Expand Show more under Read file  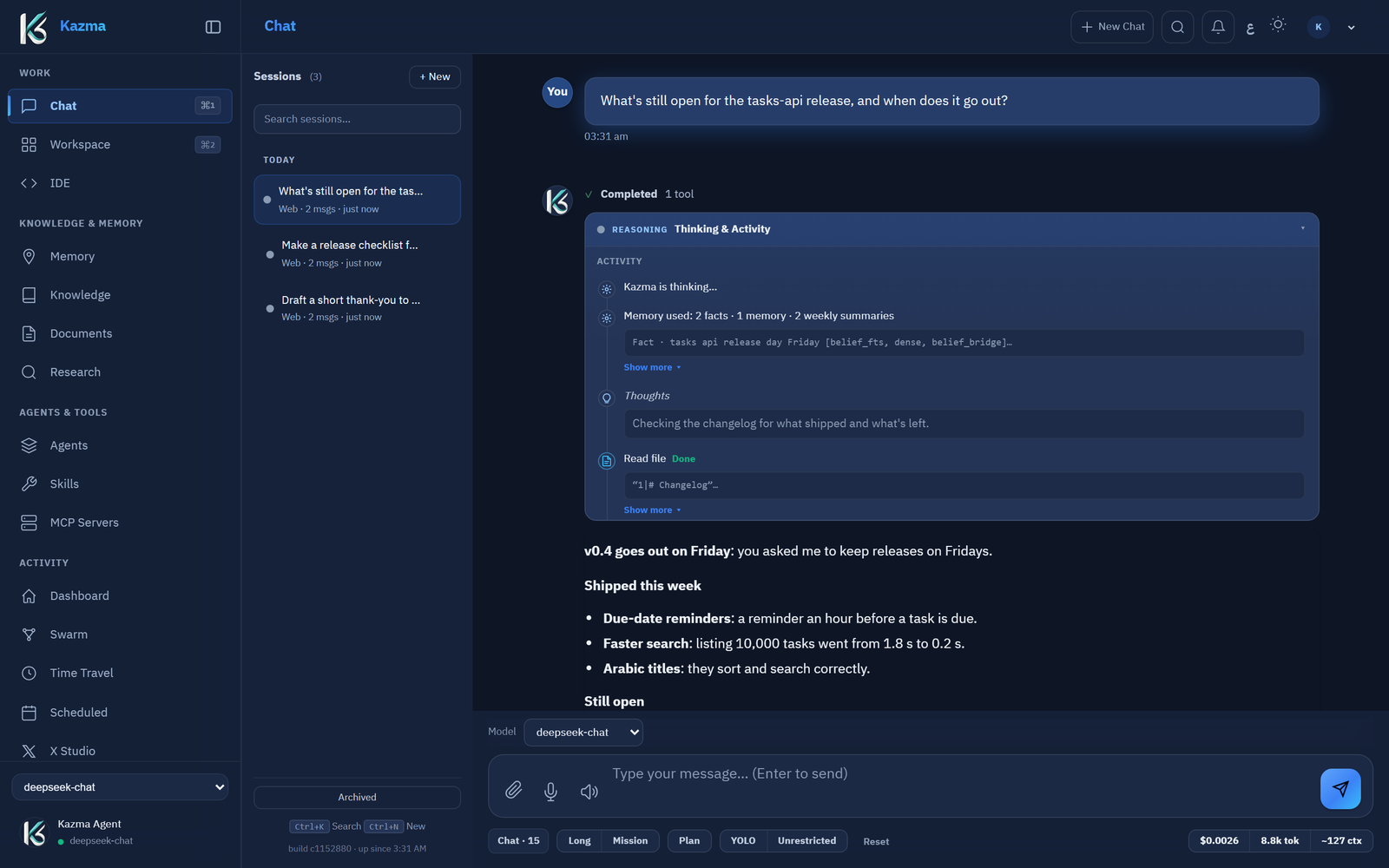[x=652, y=510]
